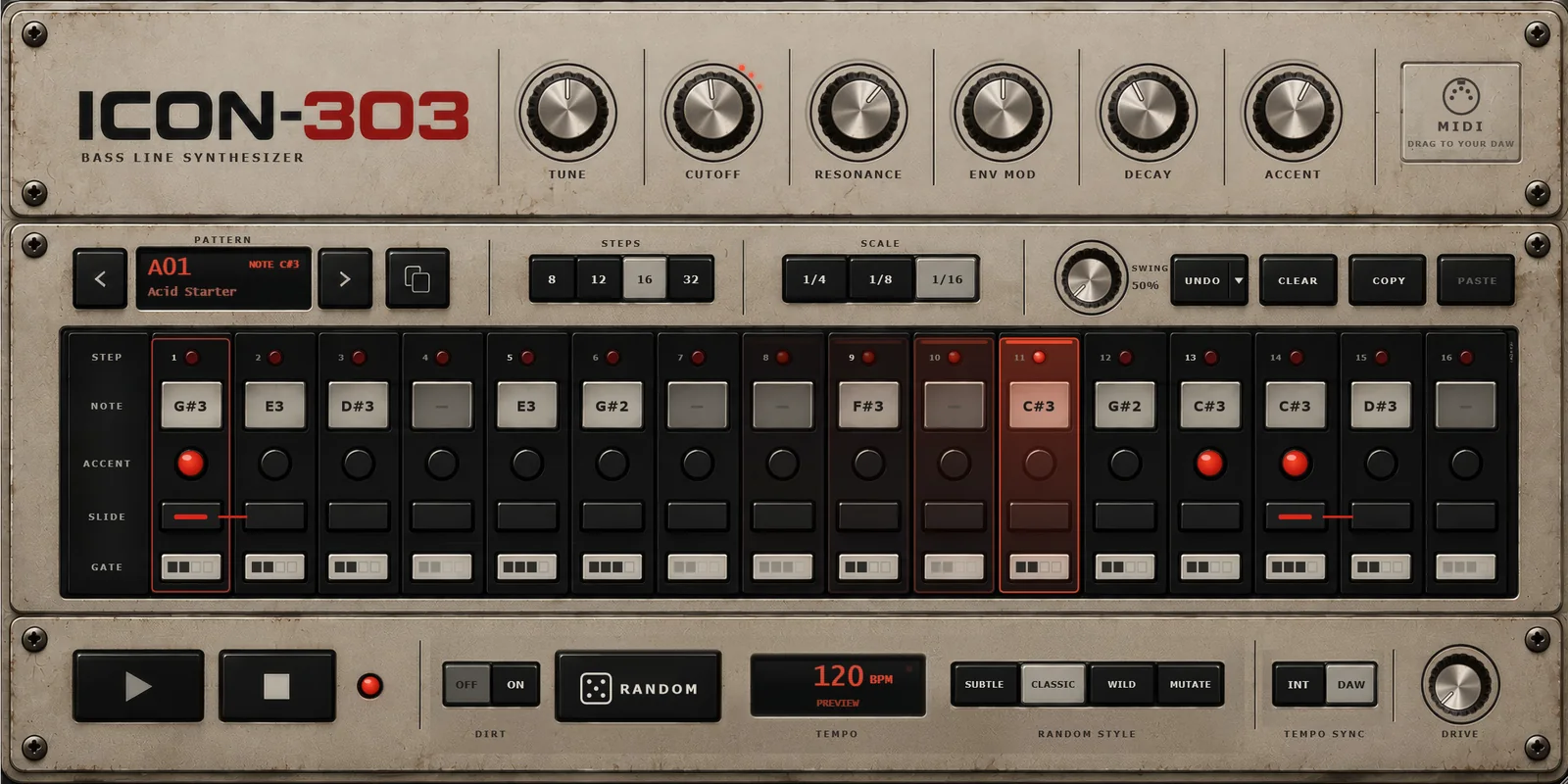Turn DIRT off
The image size is (1568, 784).
coord(466,685)
